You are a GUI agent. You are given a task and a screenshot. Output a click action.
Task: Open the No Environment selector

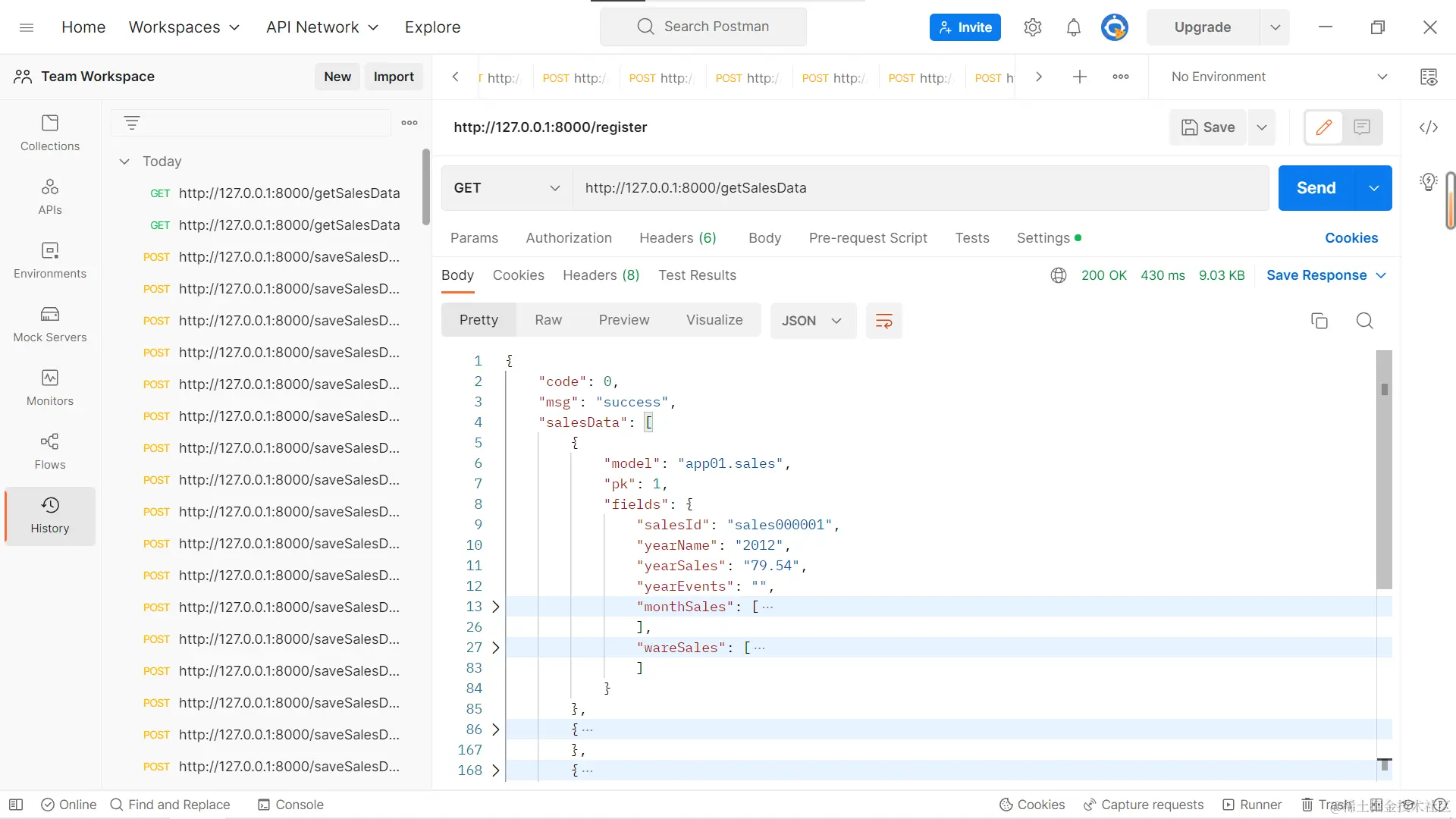[x=1279, y=77]
